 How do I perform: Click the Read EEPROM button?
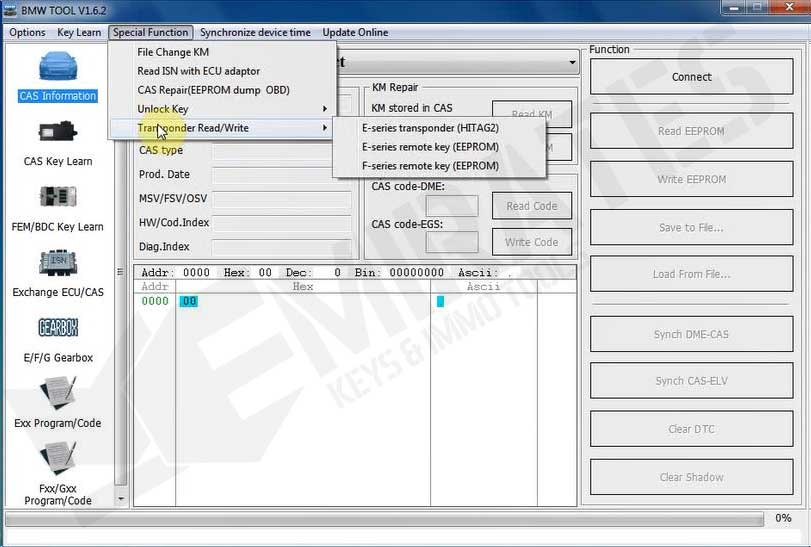(692, 131)
